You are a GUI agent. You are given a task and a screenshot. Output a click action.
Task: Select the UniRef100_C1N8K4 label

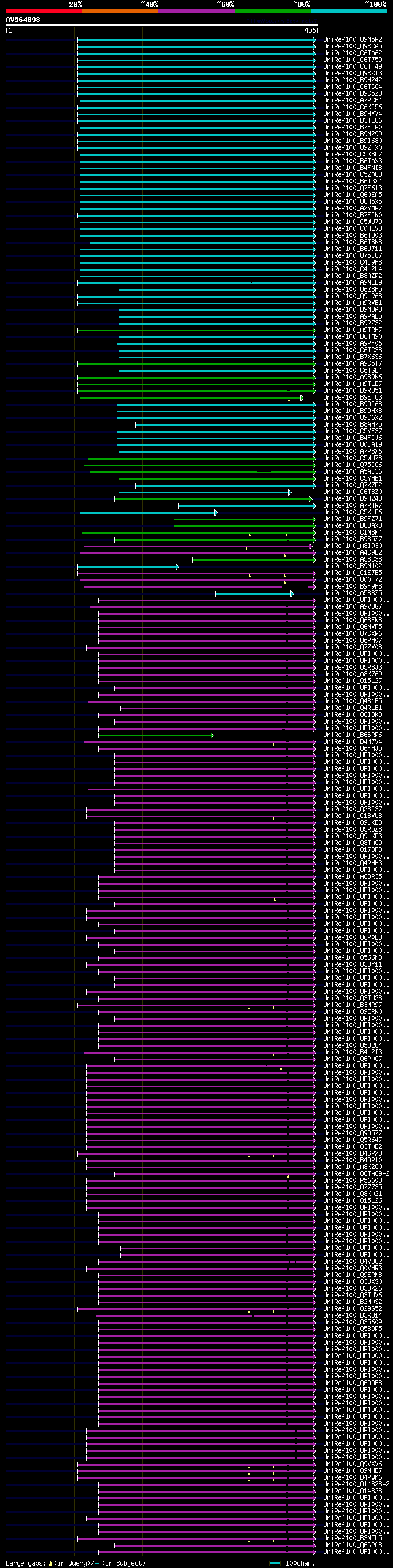point(352,533)
